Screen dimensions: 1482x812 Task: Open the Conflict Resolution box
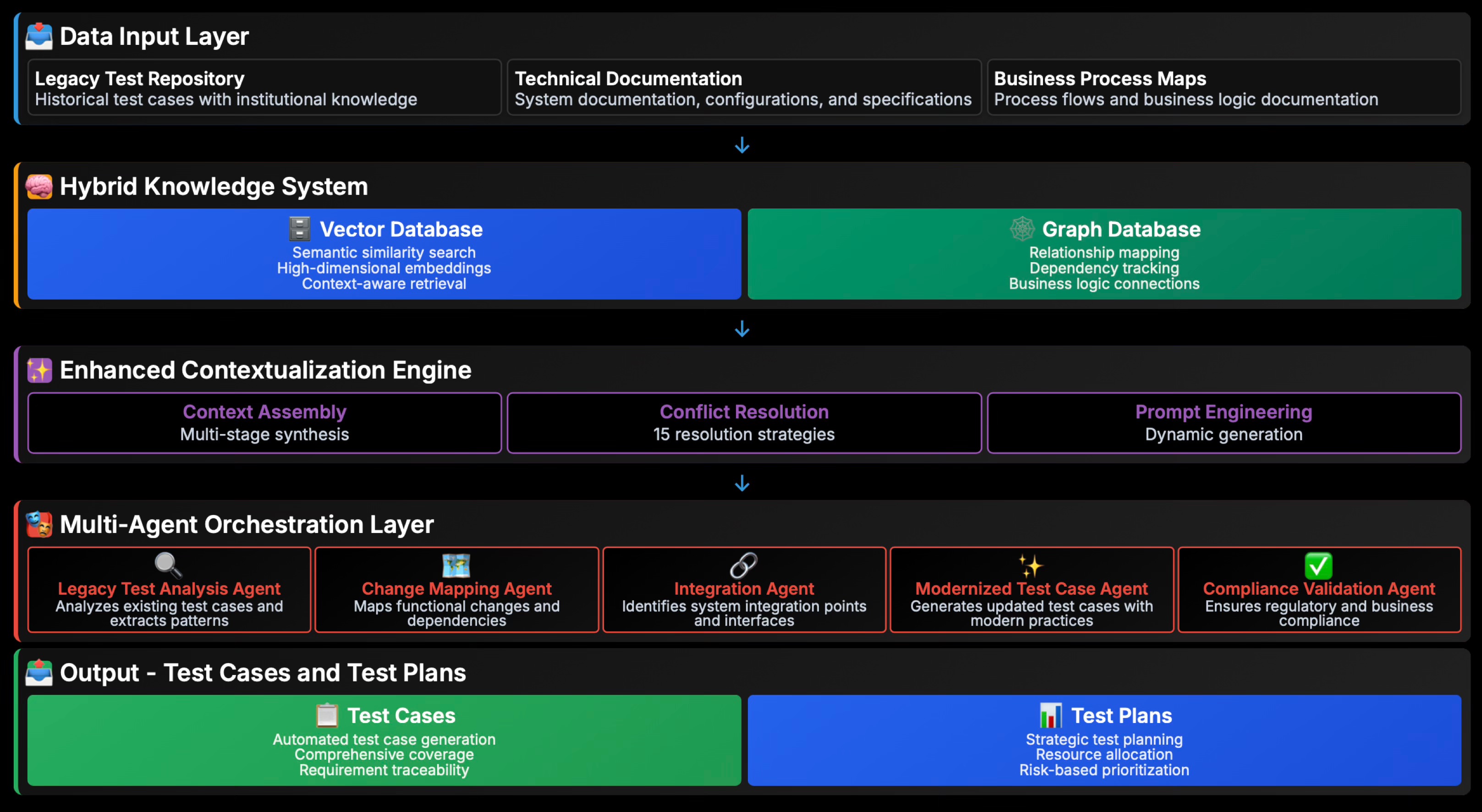point(744,423)
